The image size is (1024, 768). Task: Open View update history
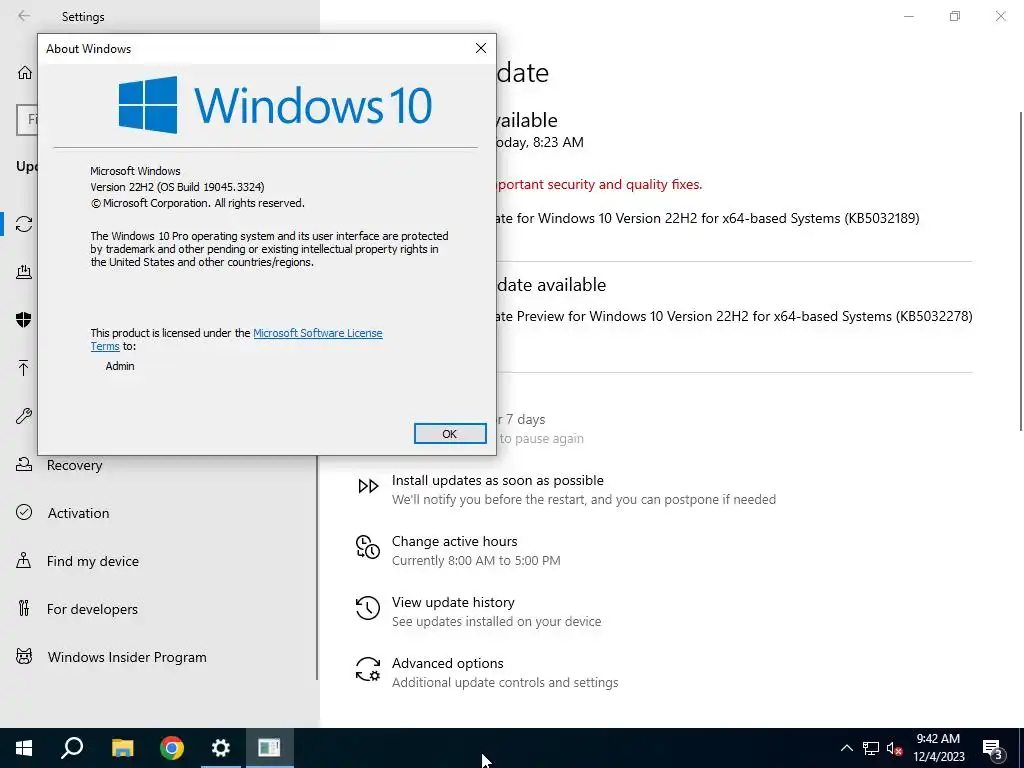[453, 602]
